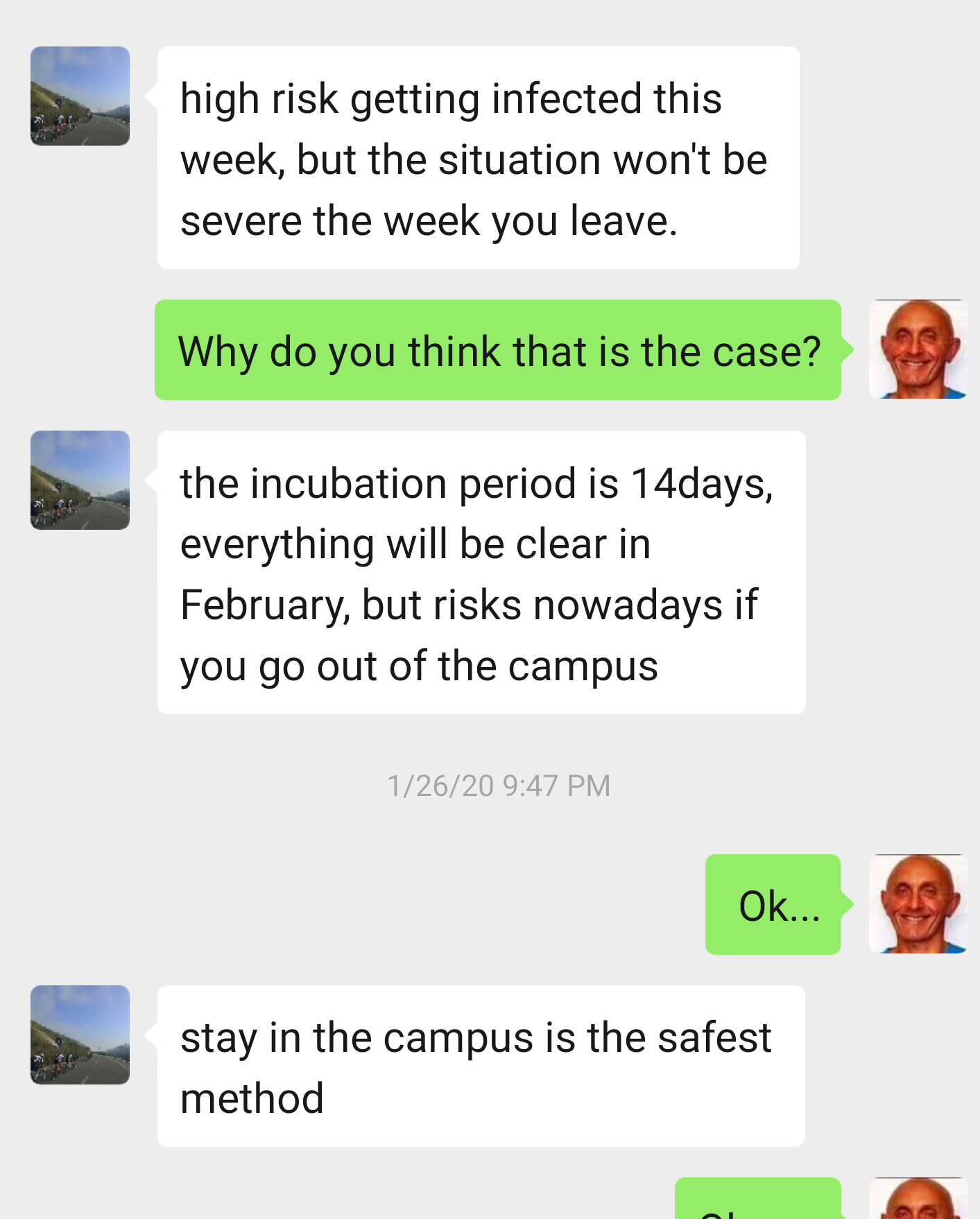This screenshot has height=1219, width=980.
Task: Click the green "Why do you think that is the case?" bubble
Action: click(497, 350)
